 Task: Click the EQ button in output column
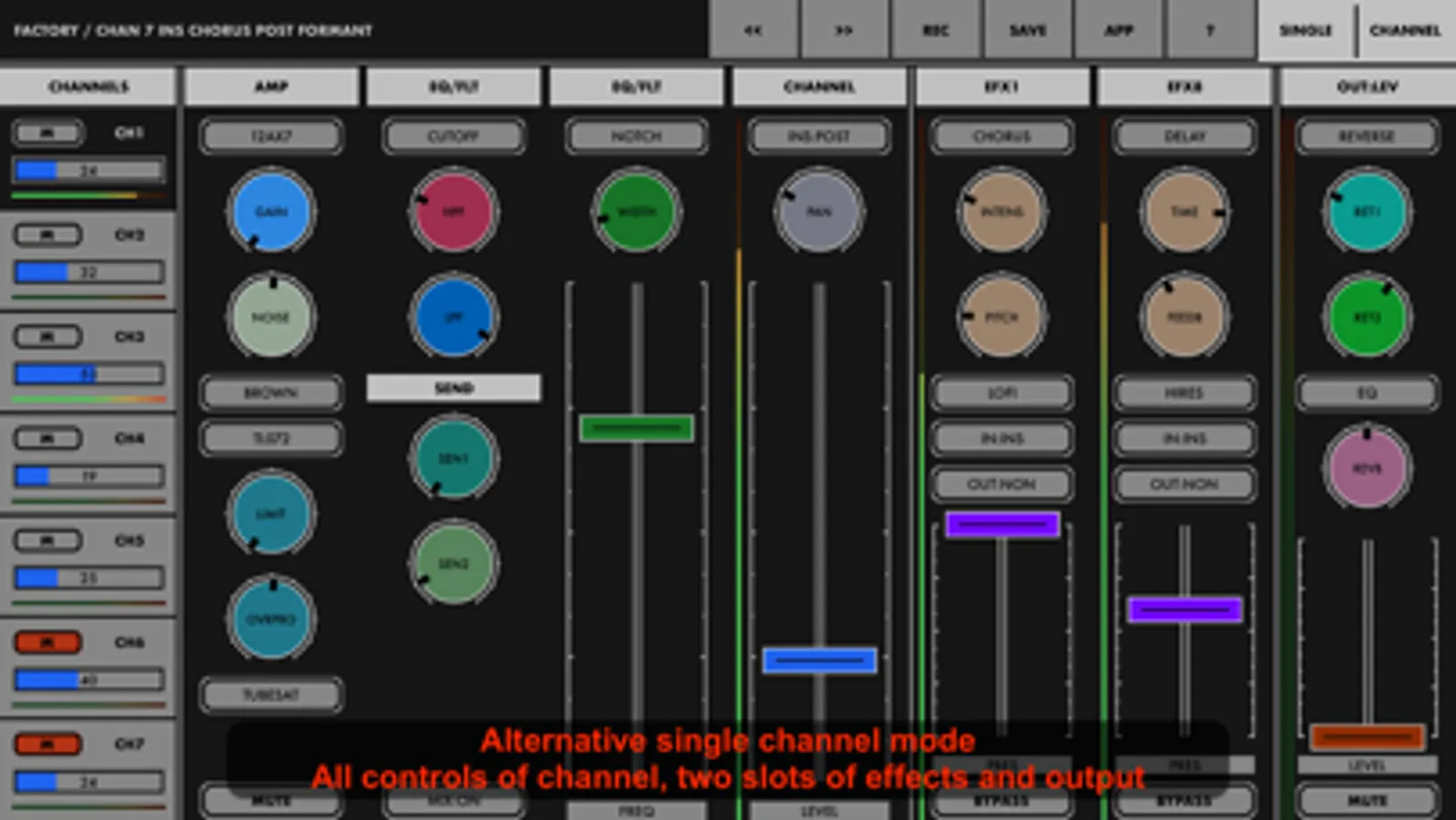(1367, 393)
